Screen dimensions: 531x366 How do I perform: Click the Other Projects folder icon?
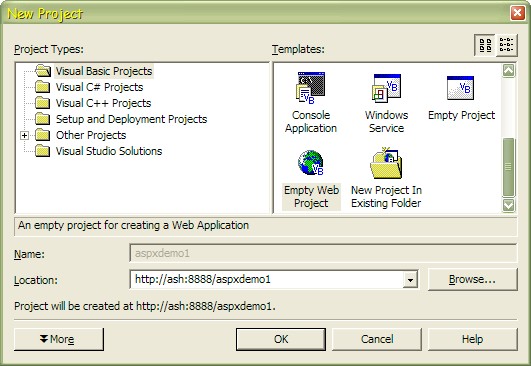pos(43,135)
